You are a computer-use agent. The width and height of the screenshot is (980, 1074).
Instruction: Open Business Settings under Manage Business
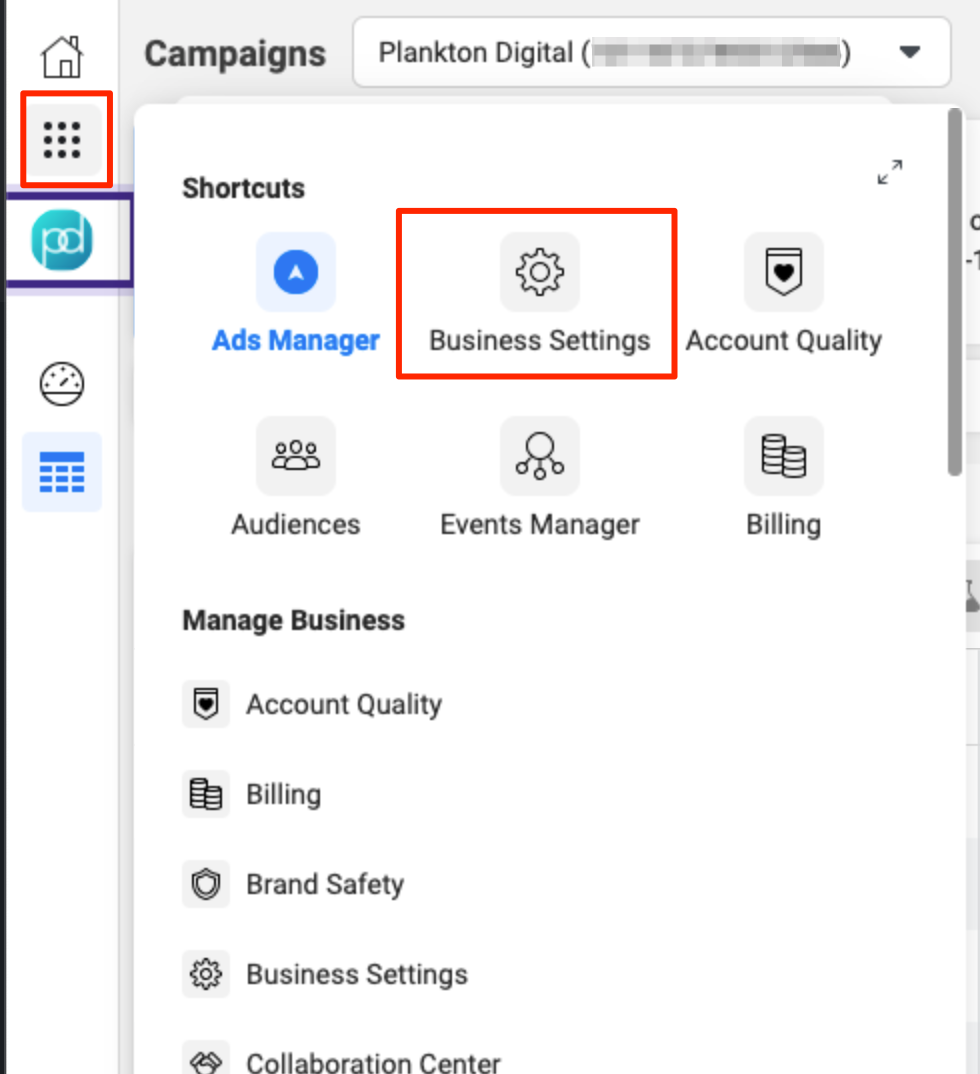(x=355, y=974)
